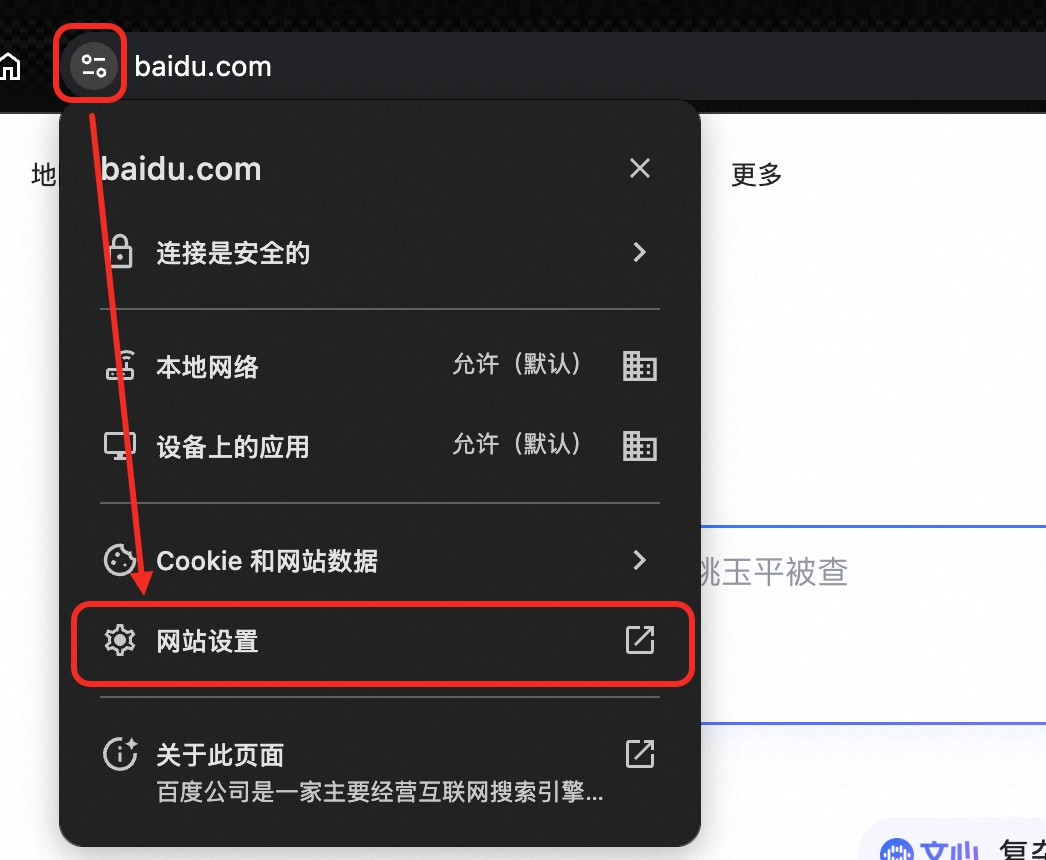Open the 允许（默认）setting for 本地网络
The height and width of the screenshot is (860, 1046).
(x=517, y=364)
